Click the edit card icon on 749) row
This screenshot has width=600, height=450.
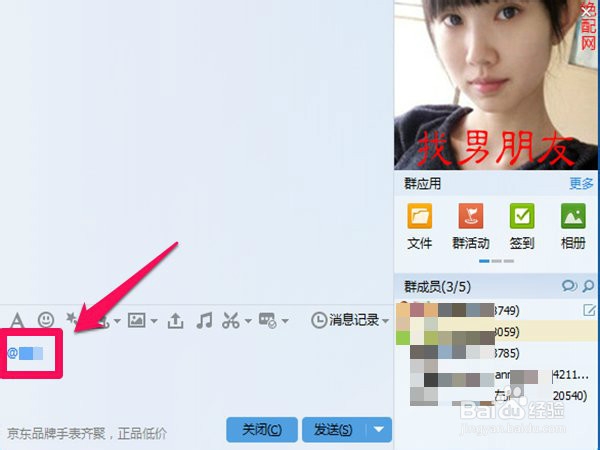(589, 310)
